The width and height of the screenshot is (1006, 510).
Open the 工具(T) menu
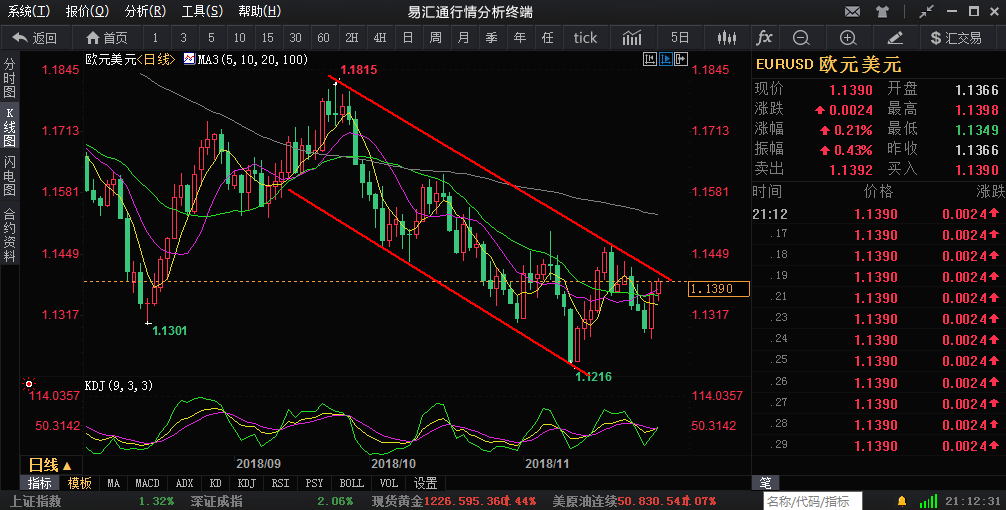[202, 12]
